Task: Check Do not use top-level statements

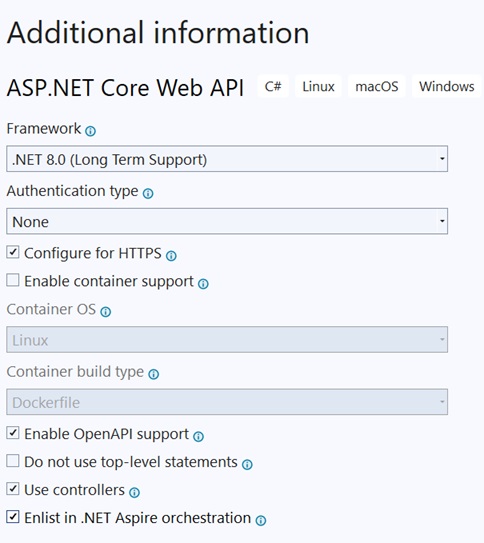Action: (x=13, y=461)
